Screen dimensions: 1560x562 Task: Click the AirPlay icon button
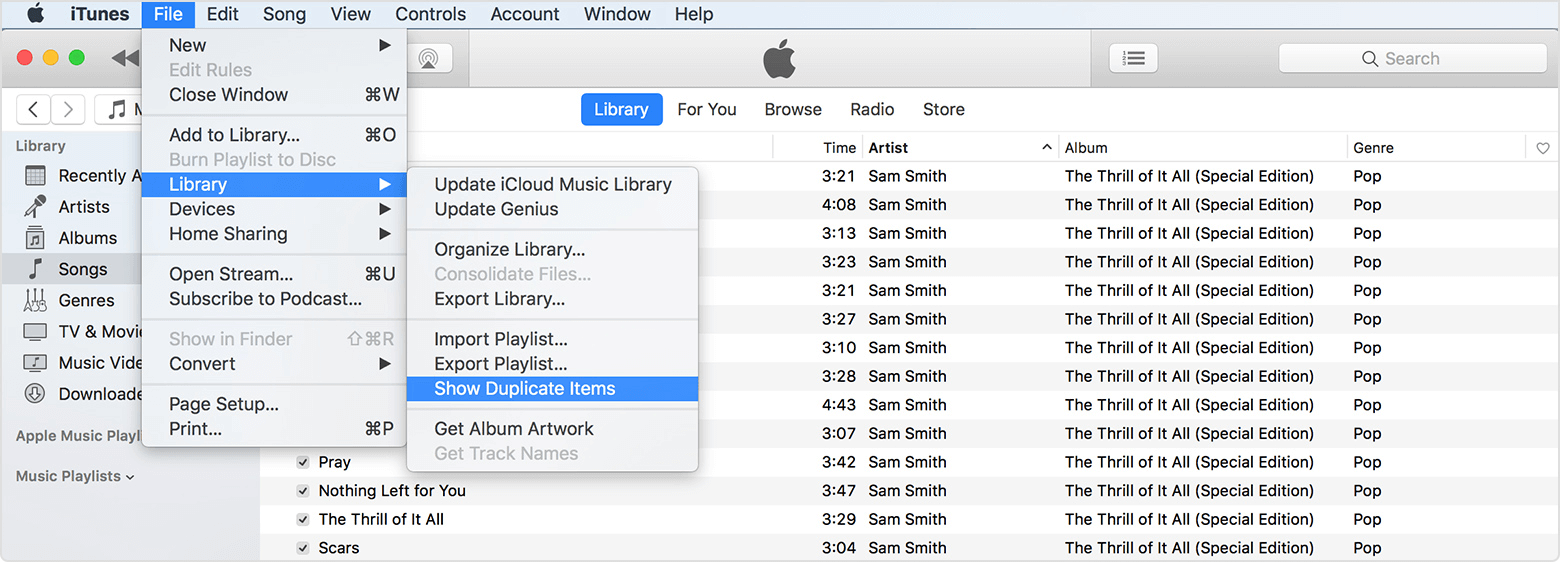pyautogui.click(x=428, y=58)
